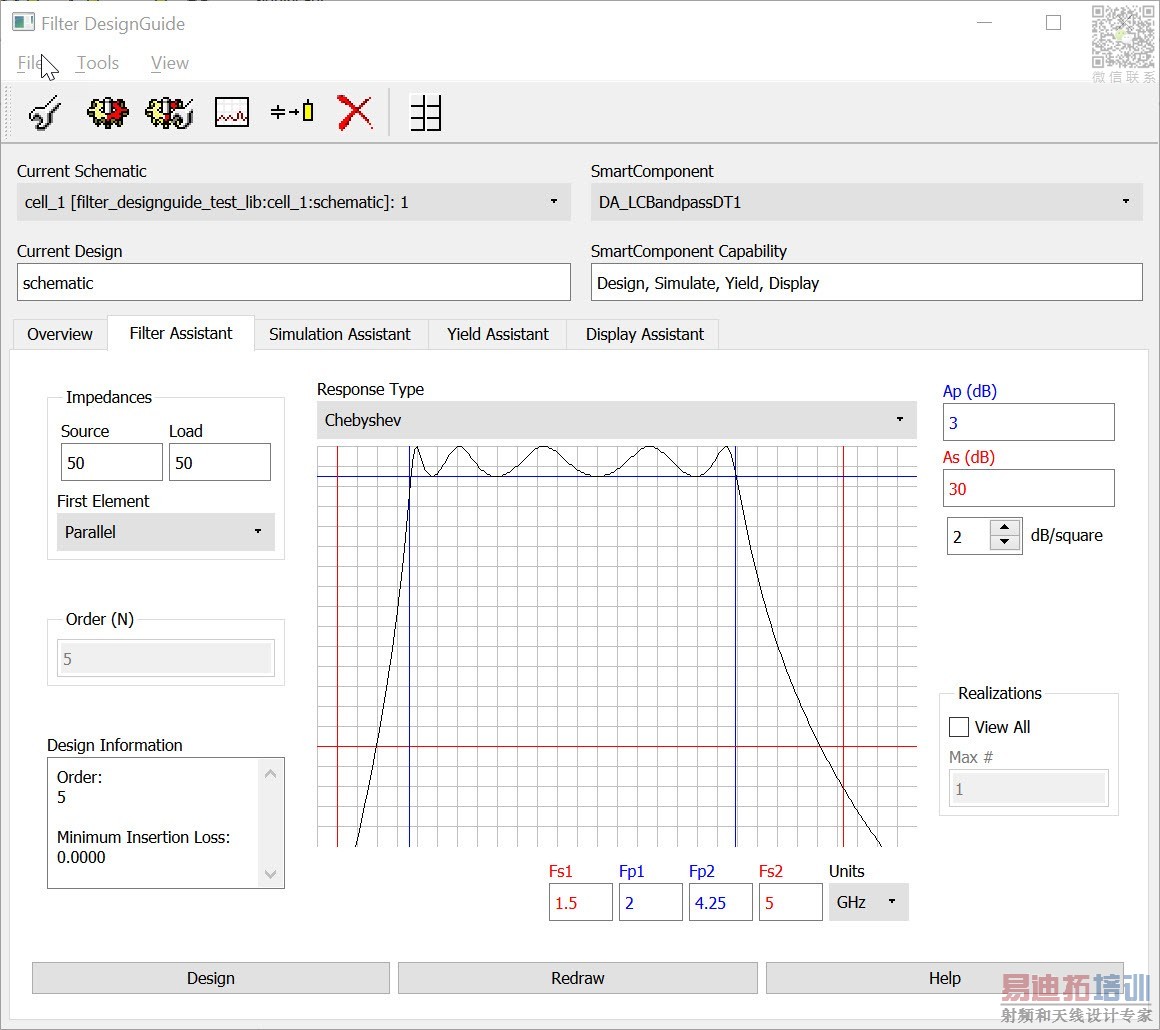
Task: Click the Filter DesignGuide title bar app icon
Action: click(23, 22)
